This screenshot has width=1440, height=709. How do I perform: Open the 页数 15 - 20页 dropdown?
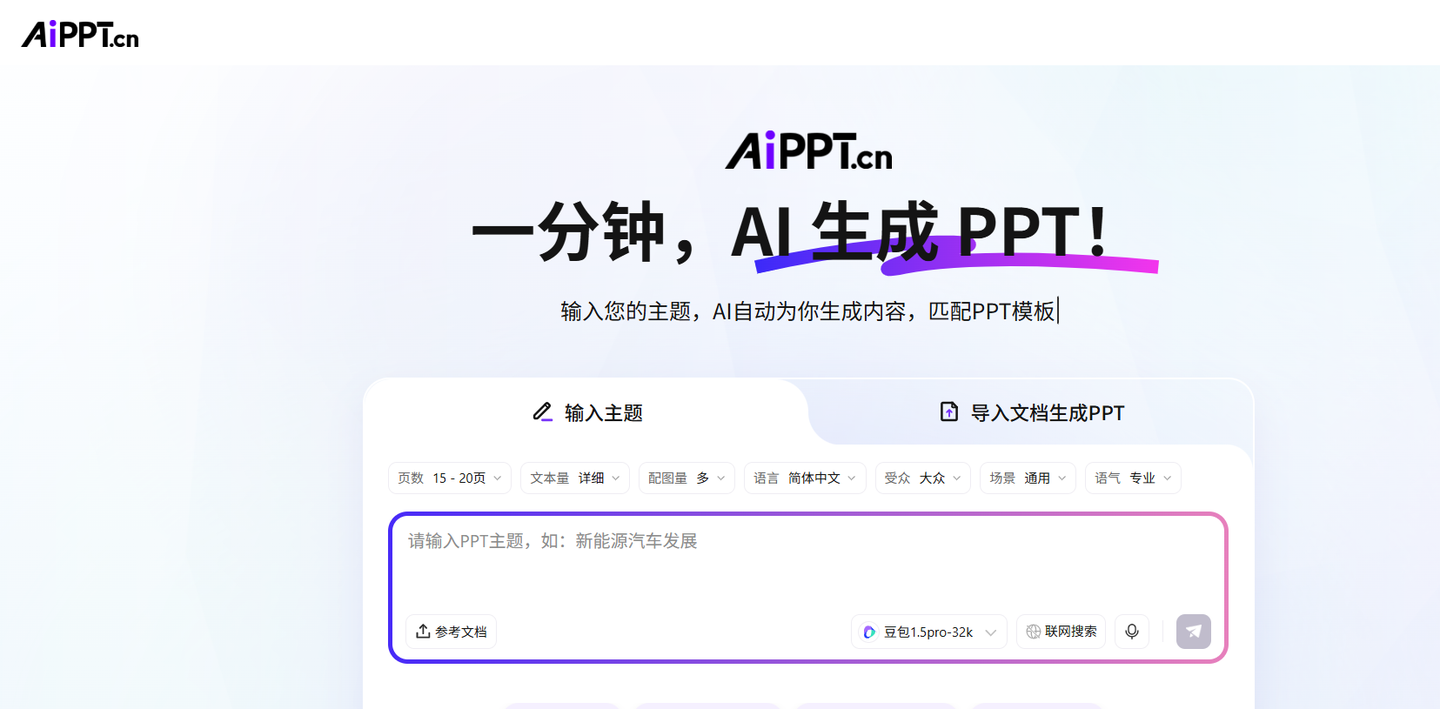pyautogui.click(x=450, y=478)
